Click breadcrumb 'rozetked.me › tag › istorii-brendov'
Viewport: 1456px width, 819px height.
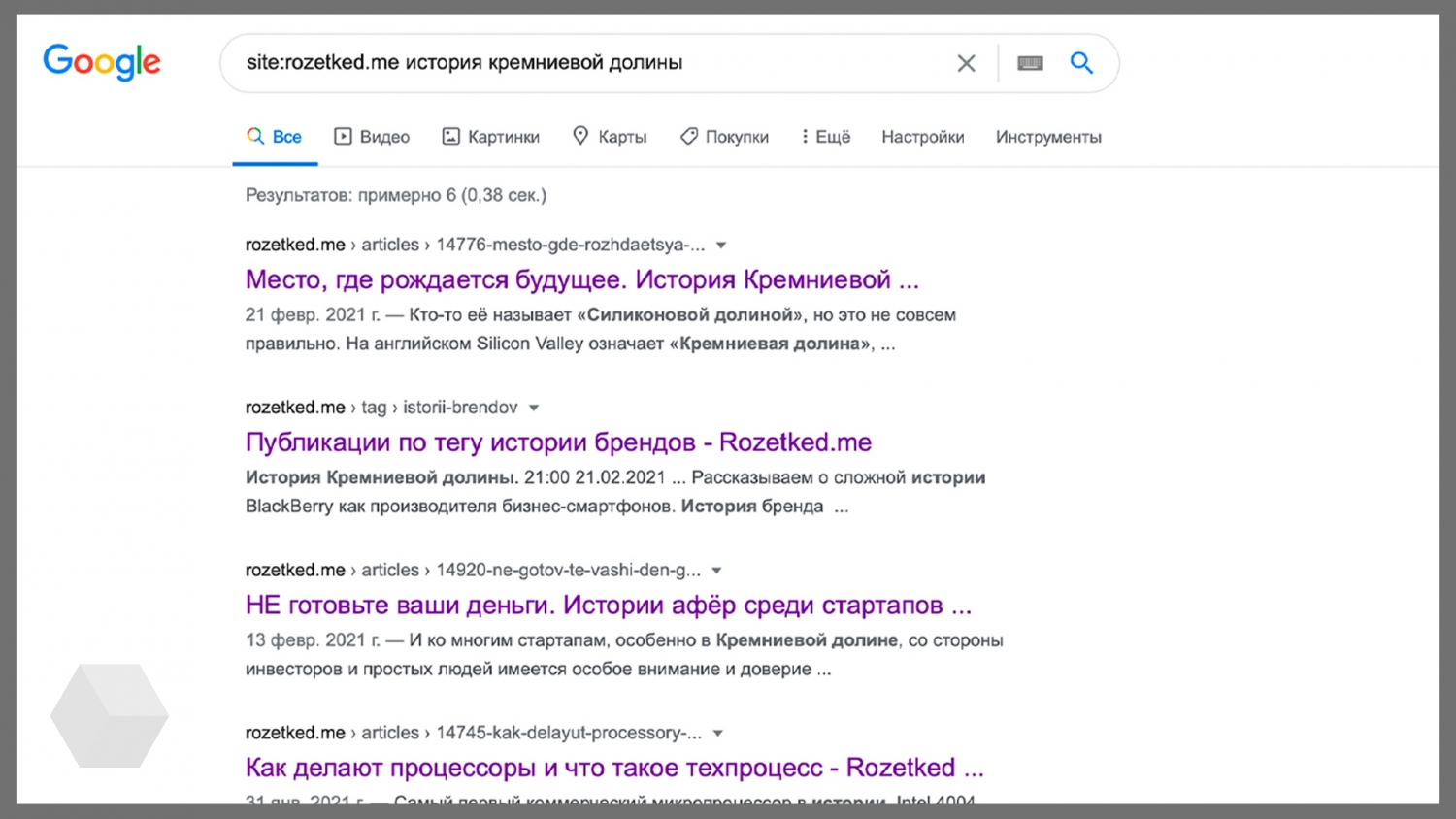coord(381,408)
